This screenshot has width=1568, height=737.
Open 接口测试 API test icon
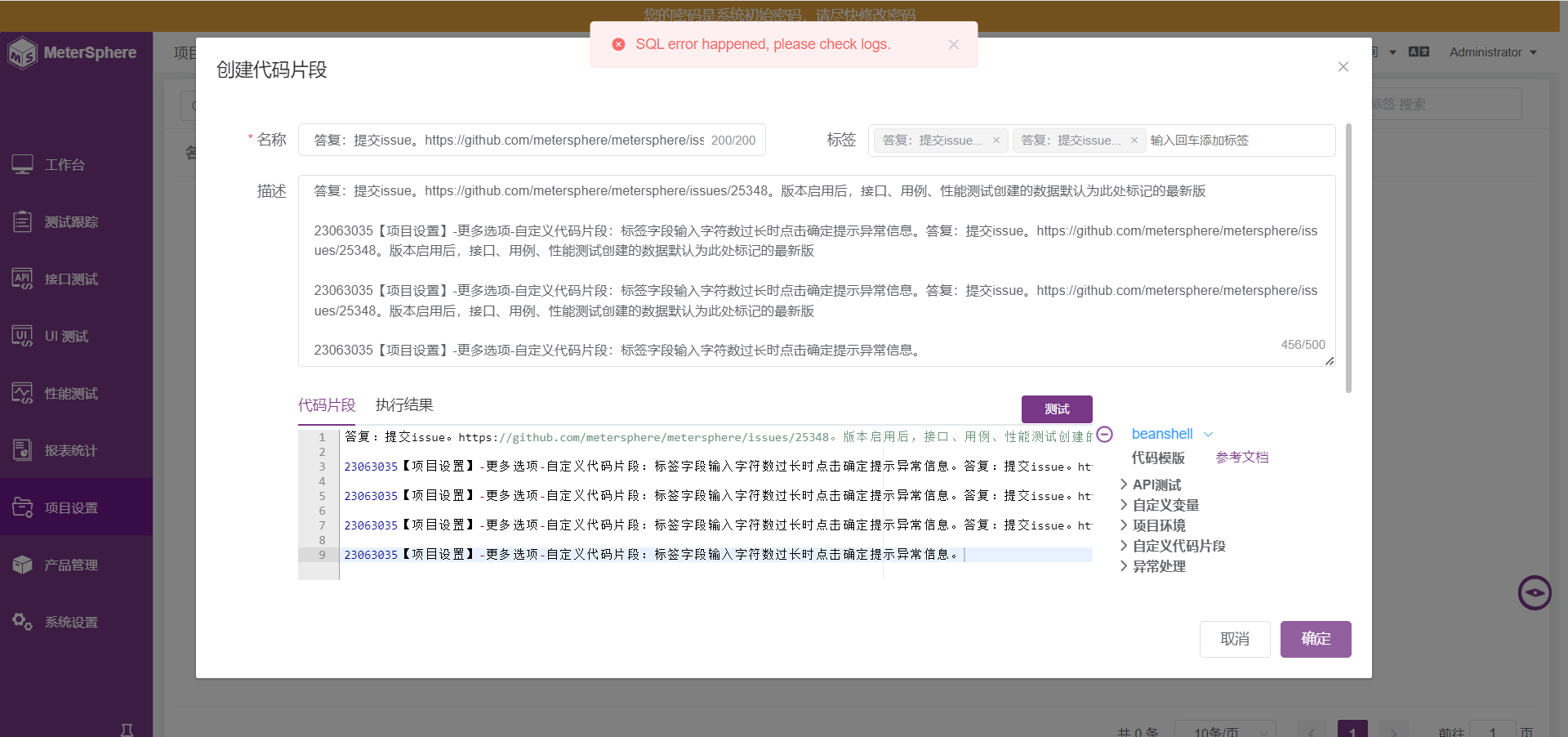[x=22, y=279]
